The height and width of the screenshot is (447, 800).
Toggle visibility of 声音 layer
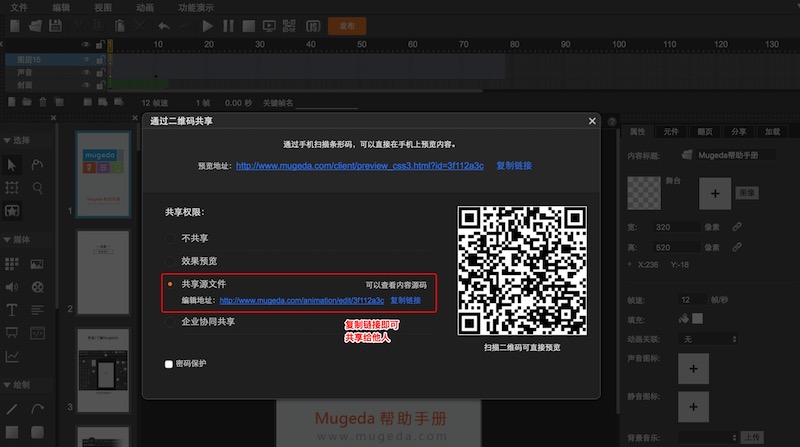86,72
